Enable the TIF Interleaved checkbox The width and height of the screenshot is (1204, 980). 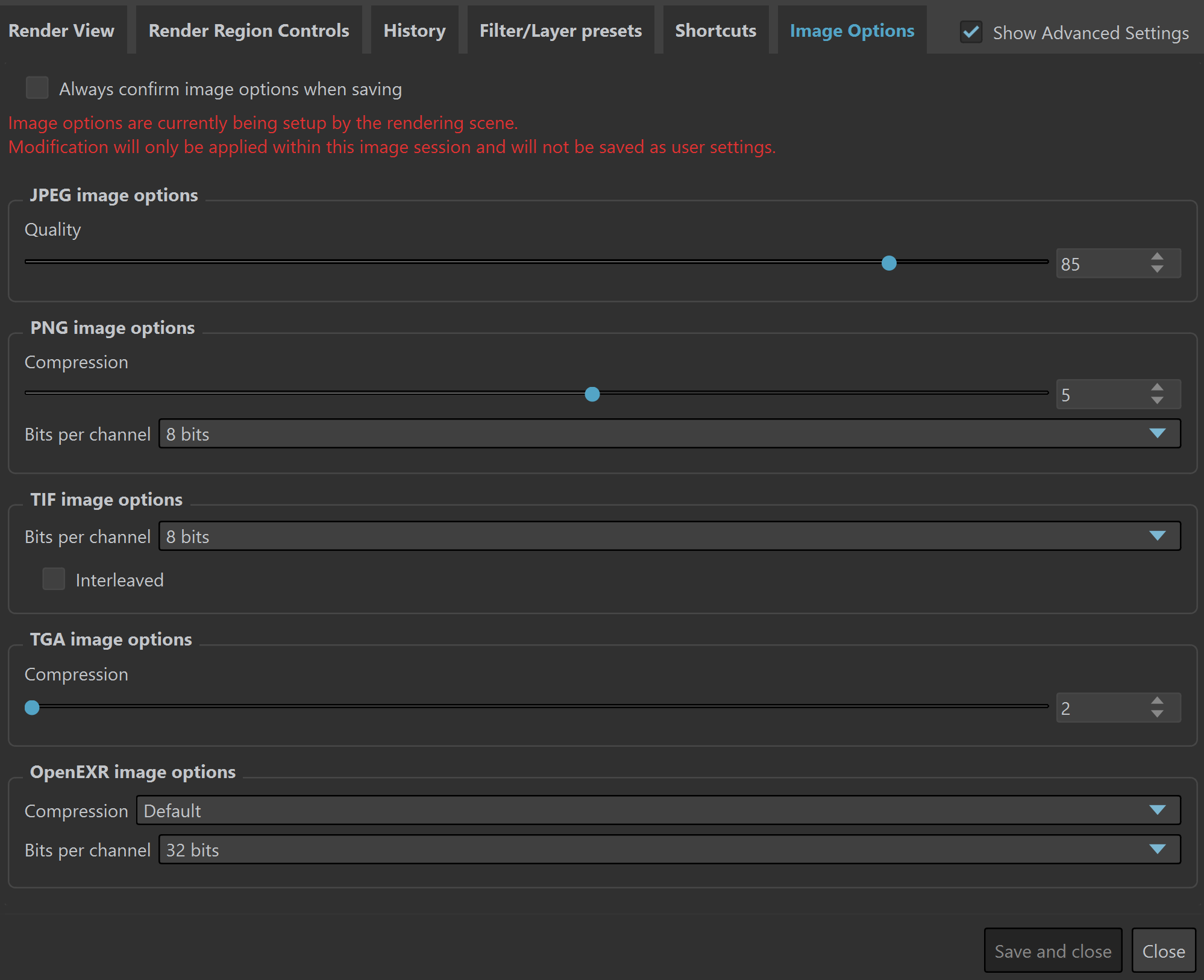tap(54, 579)
